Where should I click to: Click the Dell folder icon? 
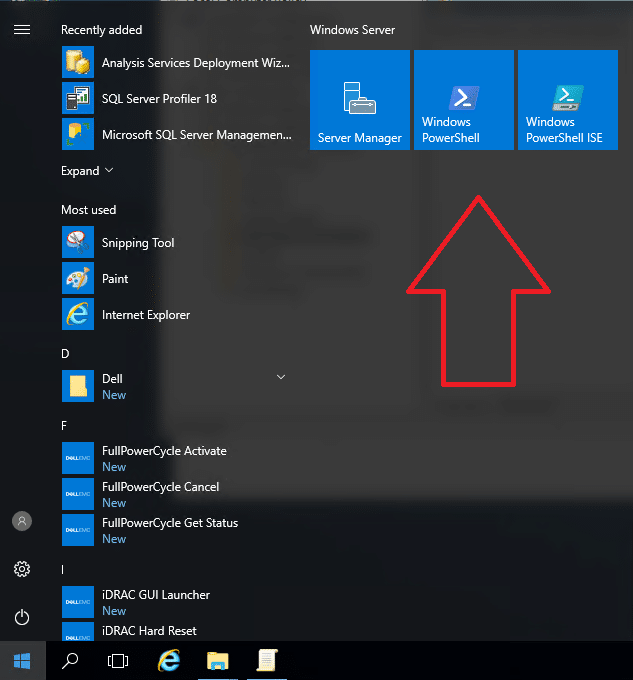coord(78,386)
